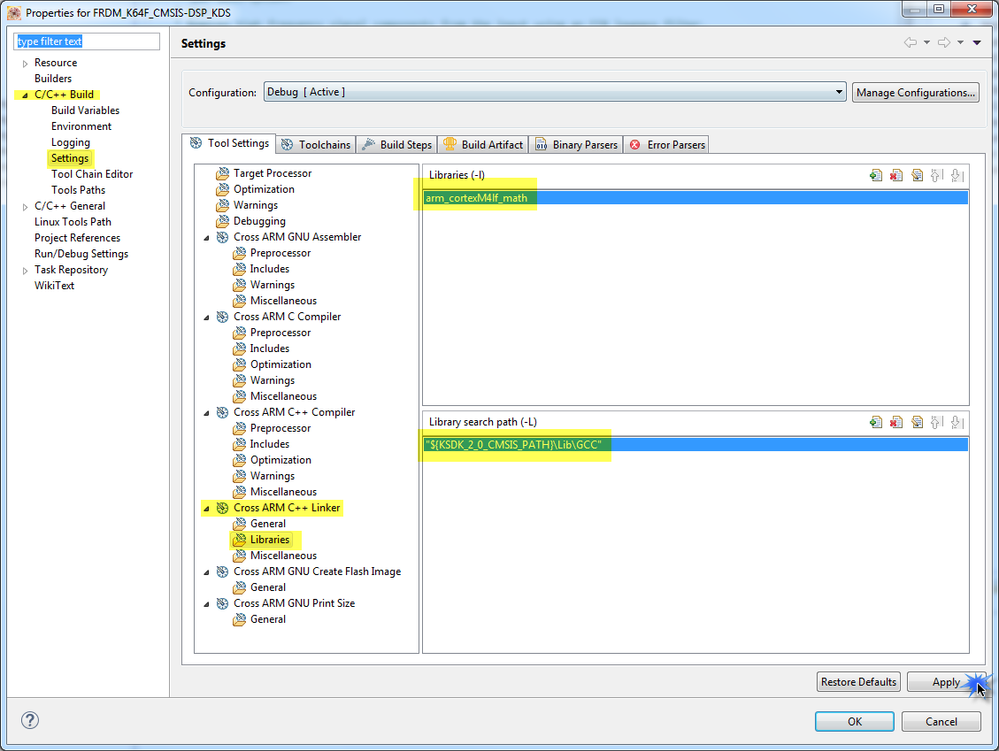Viewport: 999px width, 751px height.
Task: Open Linux Tools Path in the left tree
Action: 73,222
